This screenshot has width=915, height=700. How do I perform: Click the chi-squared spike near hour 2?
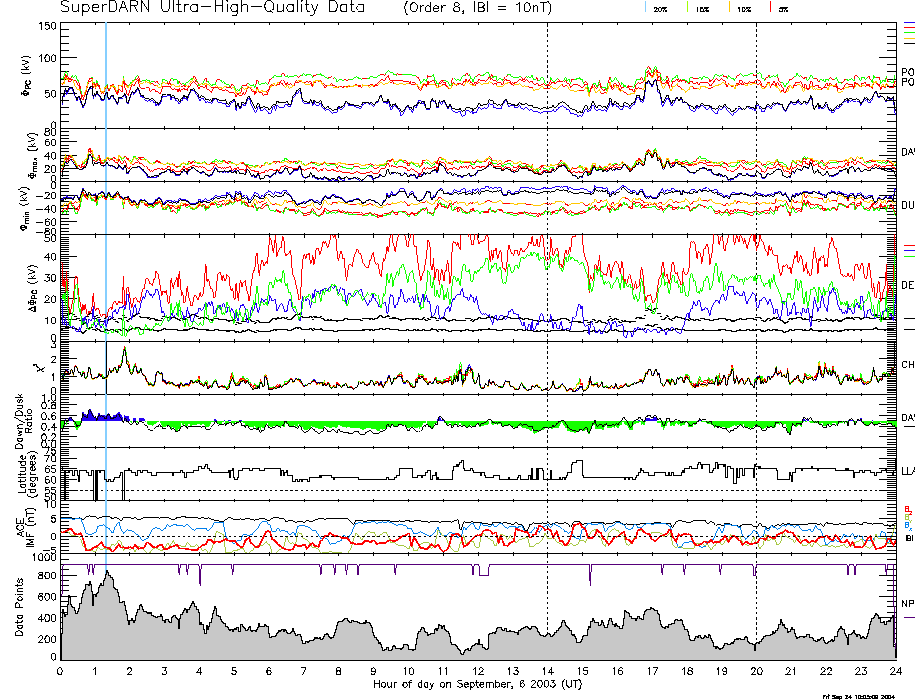click(x=124, y=349)
